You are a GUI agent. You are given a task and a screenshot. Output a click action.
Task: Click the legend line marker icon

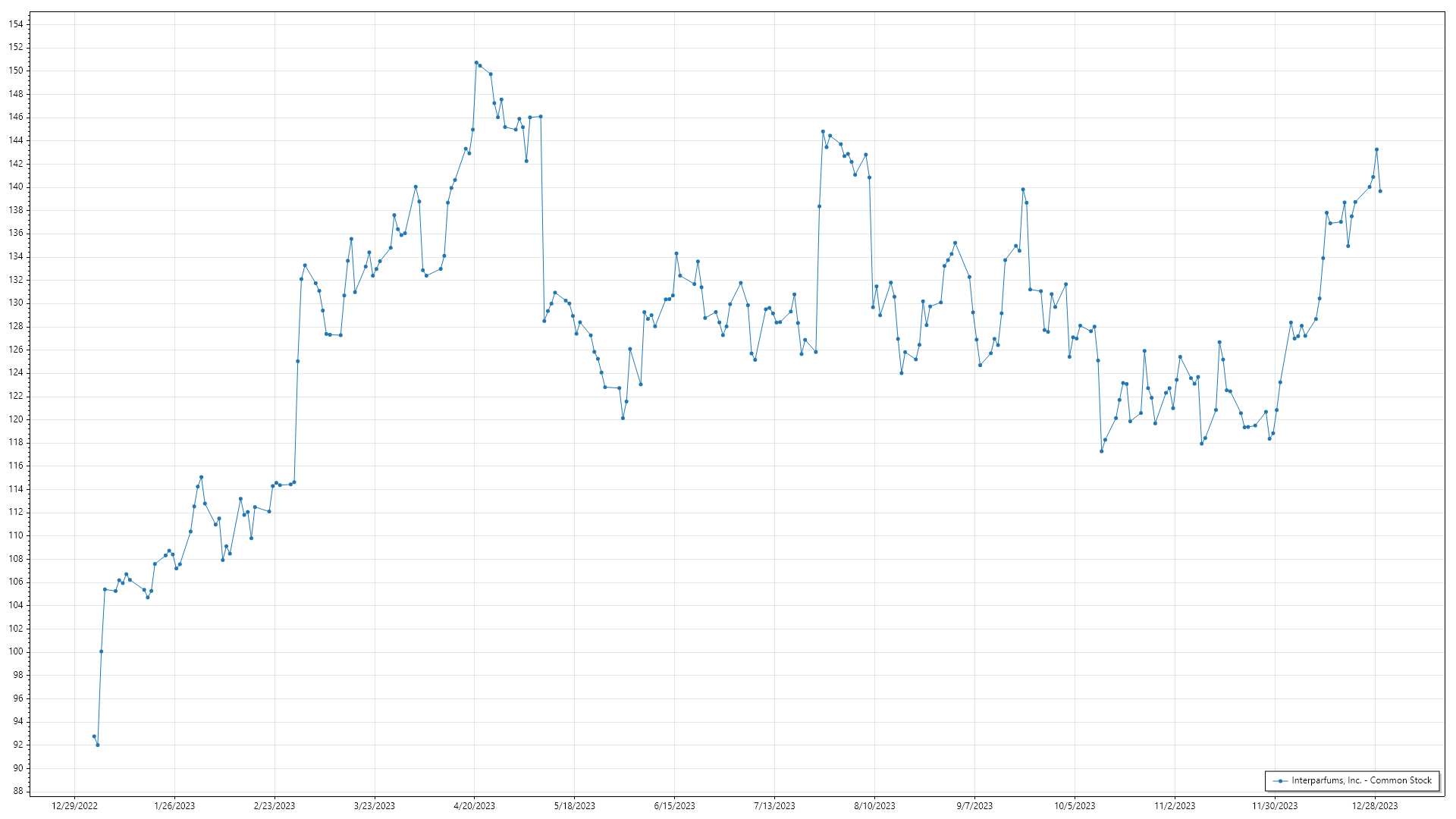(1280, 780)
